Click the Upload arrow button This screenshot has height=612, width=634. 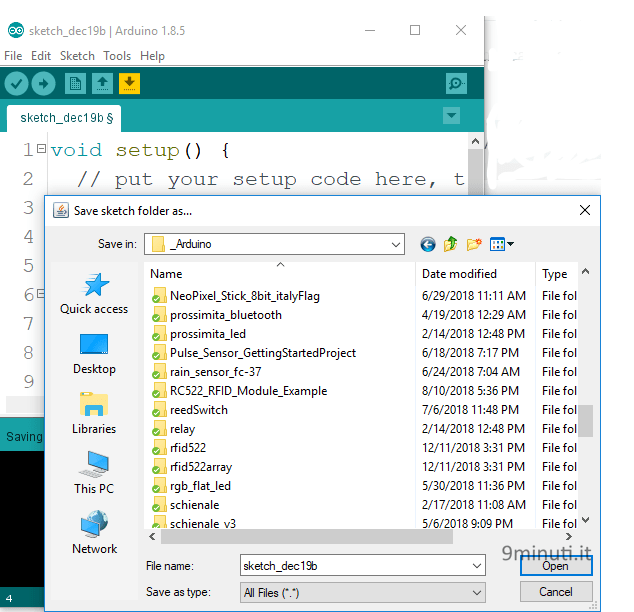click(44, 84)
